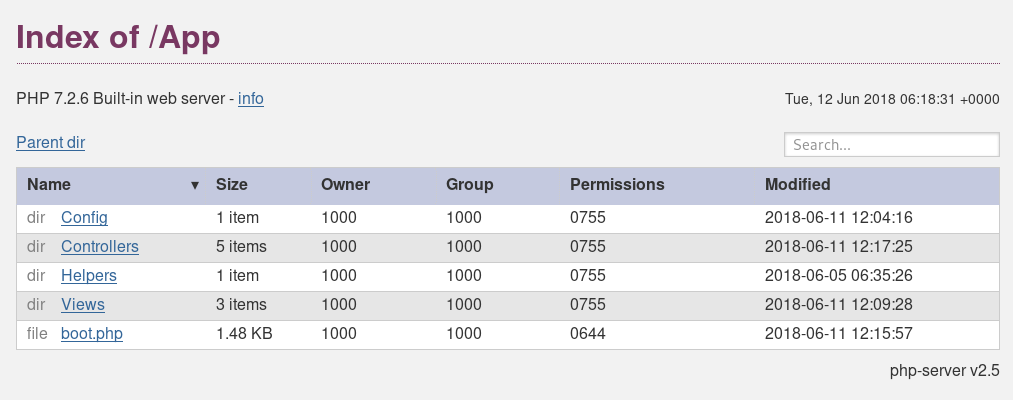Select the boot.php modified date cell

[838, 333]
